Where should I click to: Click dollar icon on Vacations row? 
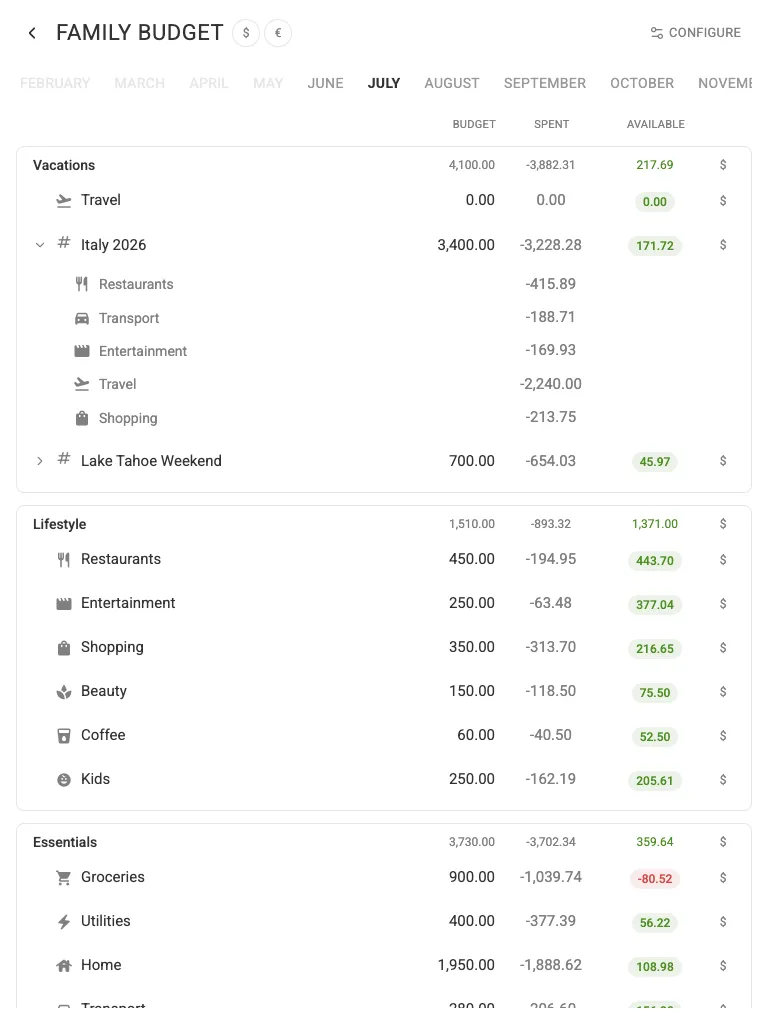click(x=723, y=165)
